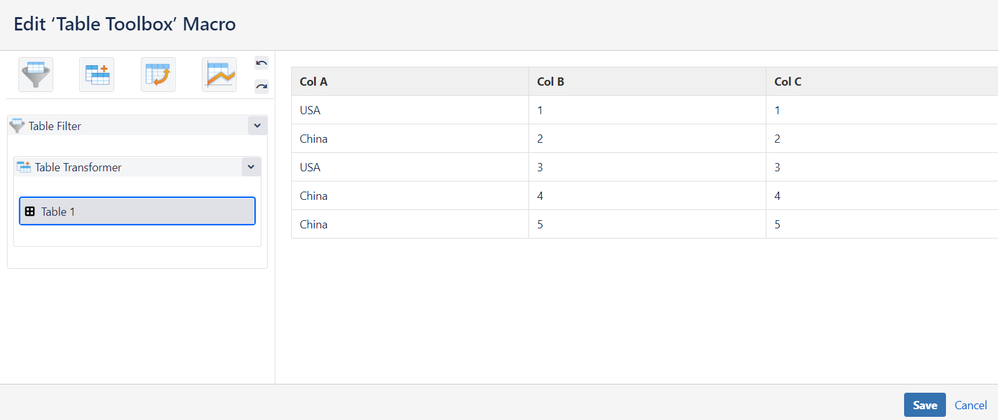Undo the last change

pos(262,64)
